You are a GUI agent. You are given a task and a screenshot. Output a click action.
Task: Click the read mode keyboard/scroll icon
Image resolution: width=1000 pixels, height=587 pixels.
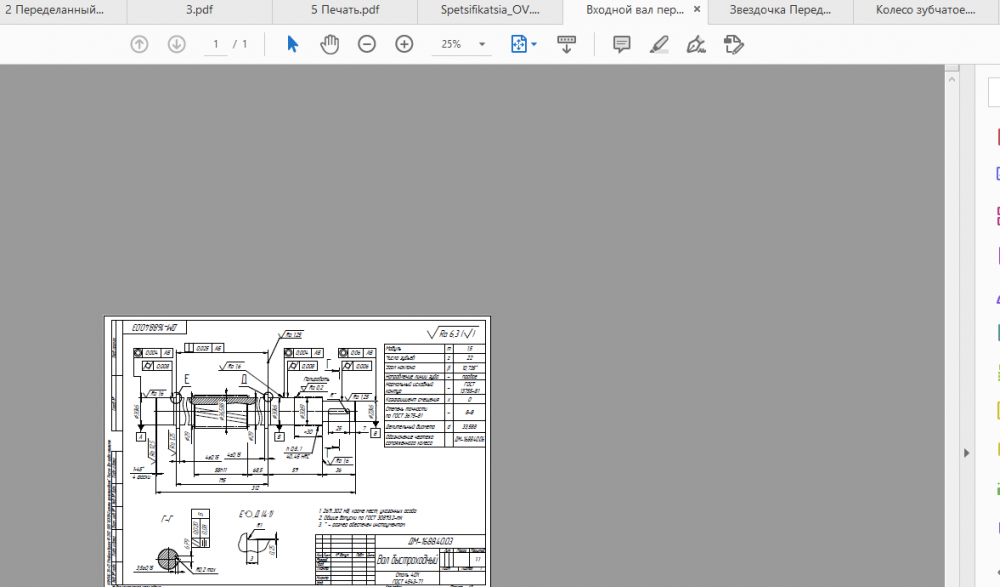click(x=567, y=44)
